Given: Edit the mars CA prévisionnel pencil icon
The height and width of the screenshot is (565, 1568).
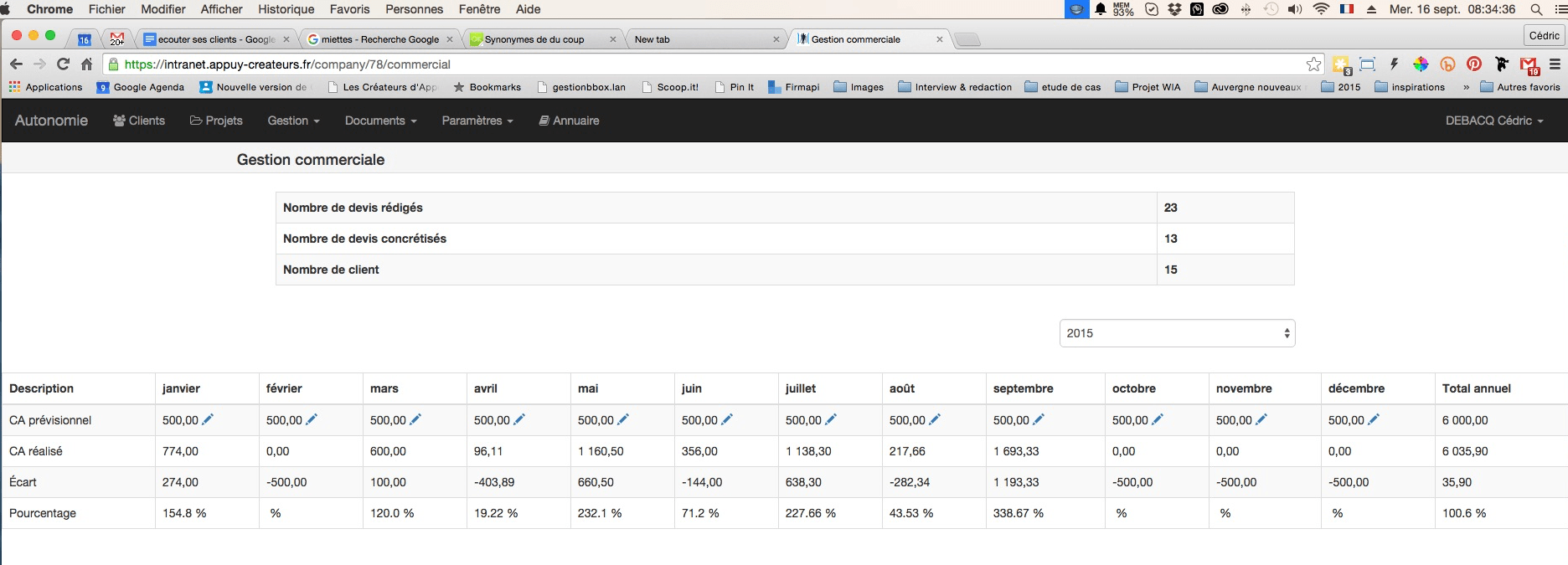Looking at the screenshot, I should coord(415,419).
